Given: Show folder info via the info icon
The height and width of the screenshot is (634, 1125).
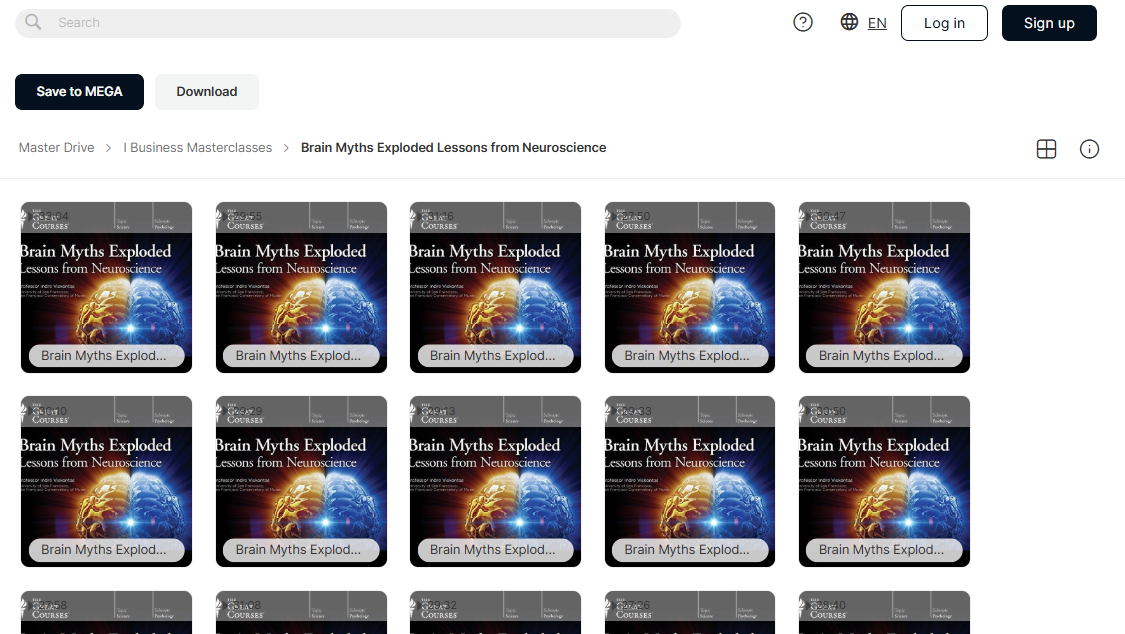Looking at the screenshot, I should (1089, 149).
